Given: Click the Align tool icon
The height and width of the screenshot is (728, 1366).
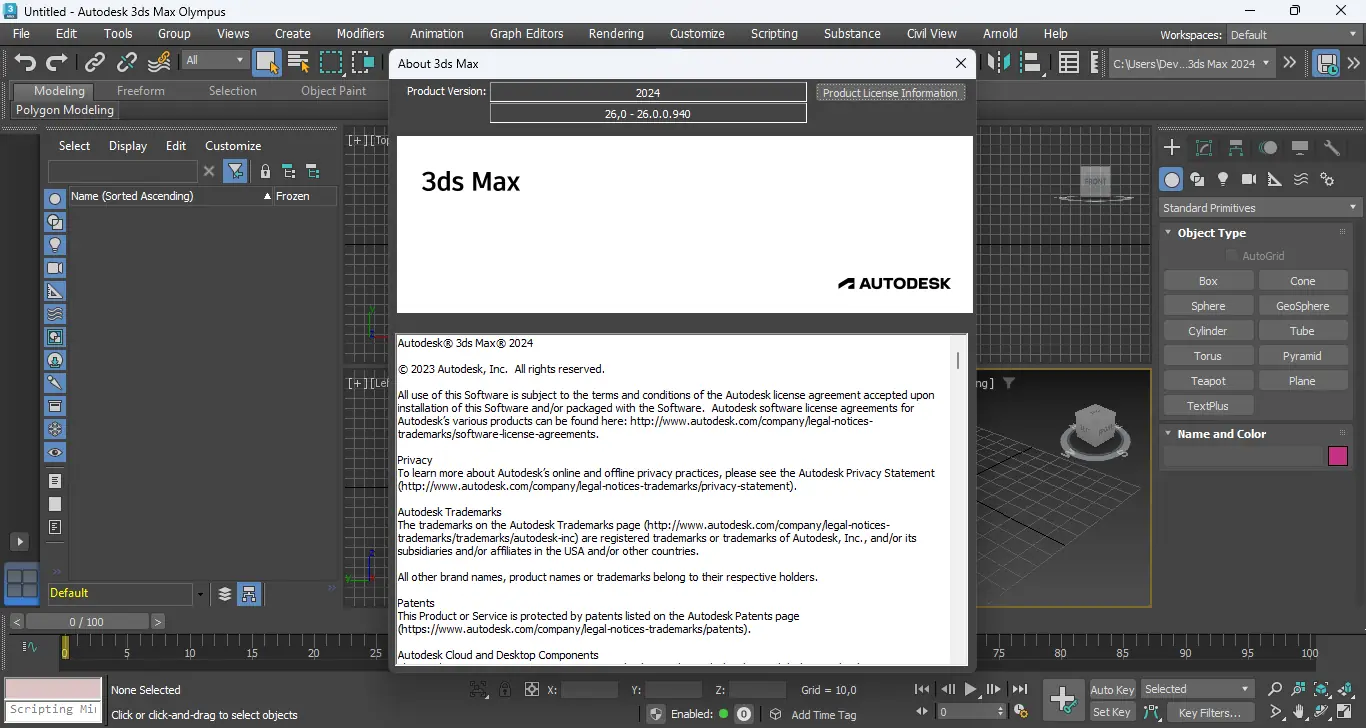Looking at the screenshot, I should (x=1030, y=63).
